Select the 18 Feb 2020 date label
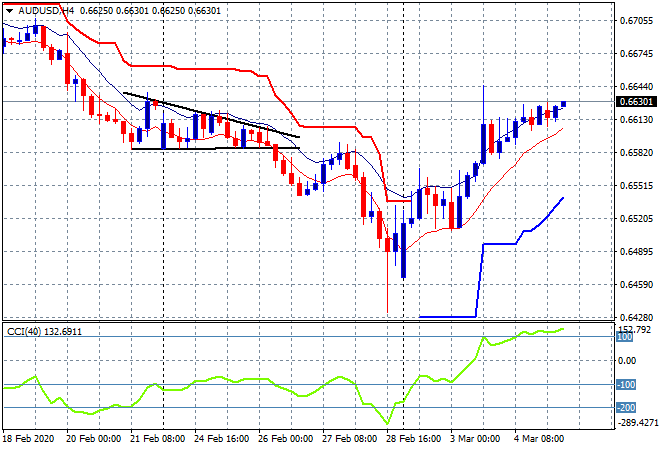Screen dimensions: 660x450 click(x=27, y=439)
